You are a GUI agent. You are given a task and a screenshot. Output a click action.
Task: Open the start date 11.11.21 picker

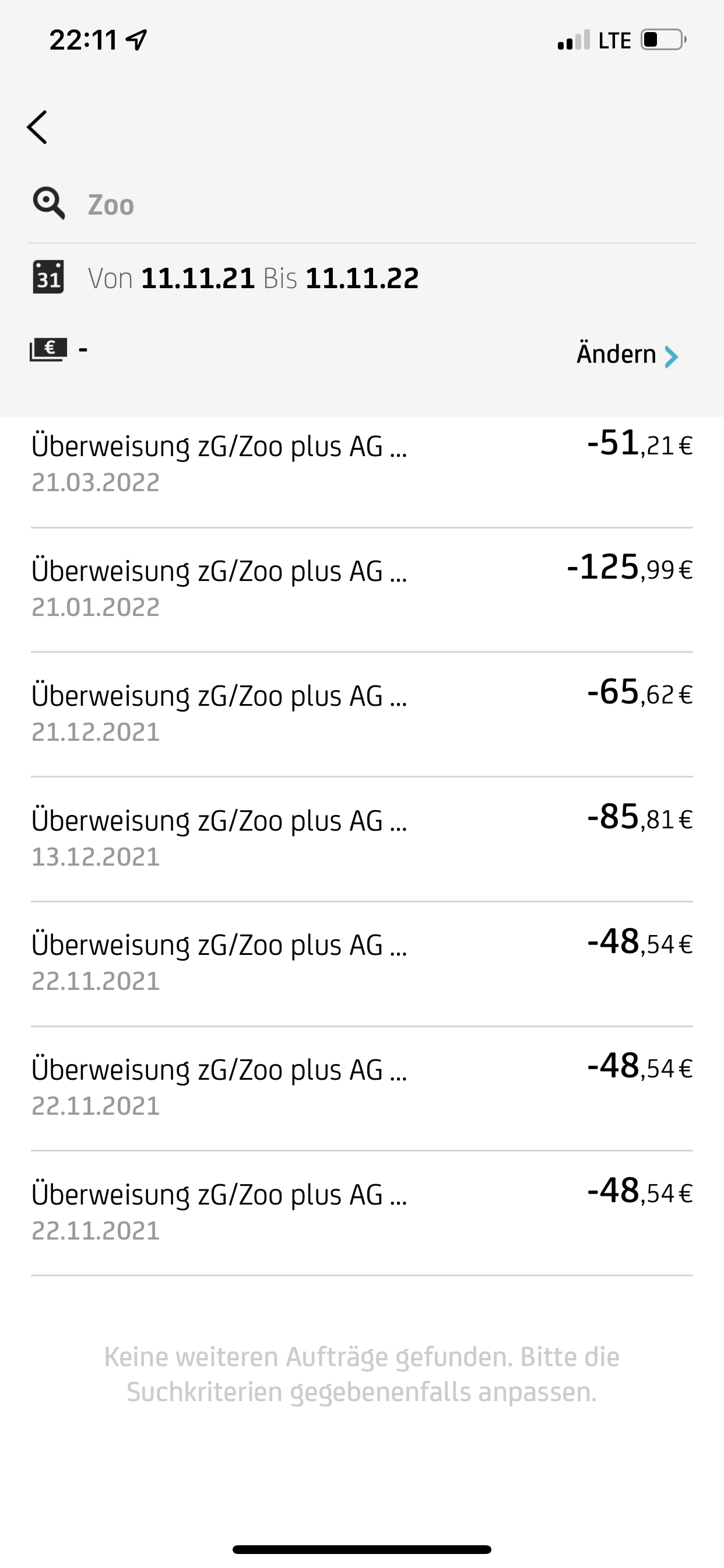(x=198, y=278)
